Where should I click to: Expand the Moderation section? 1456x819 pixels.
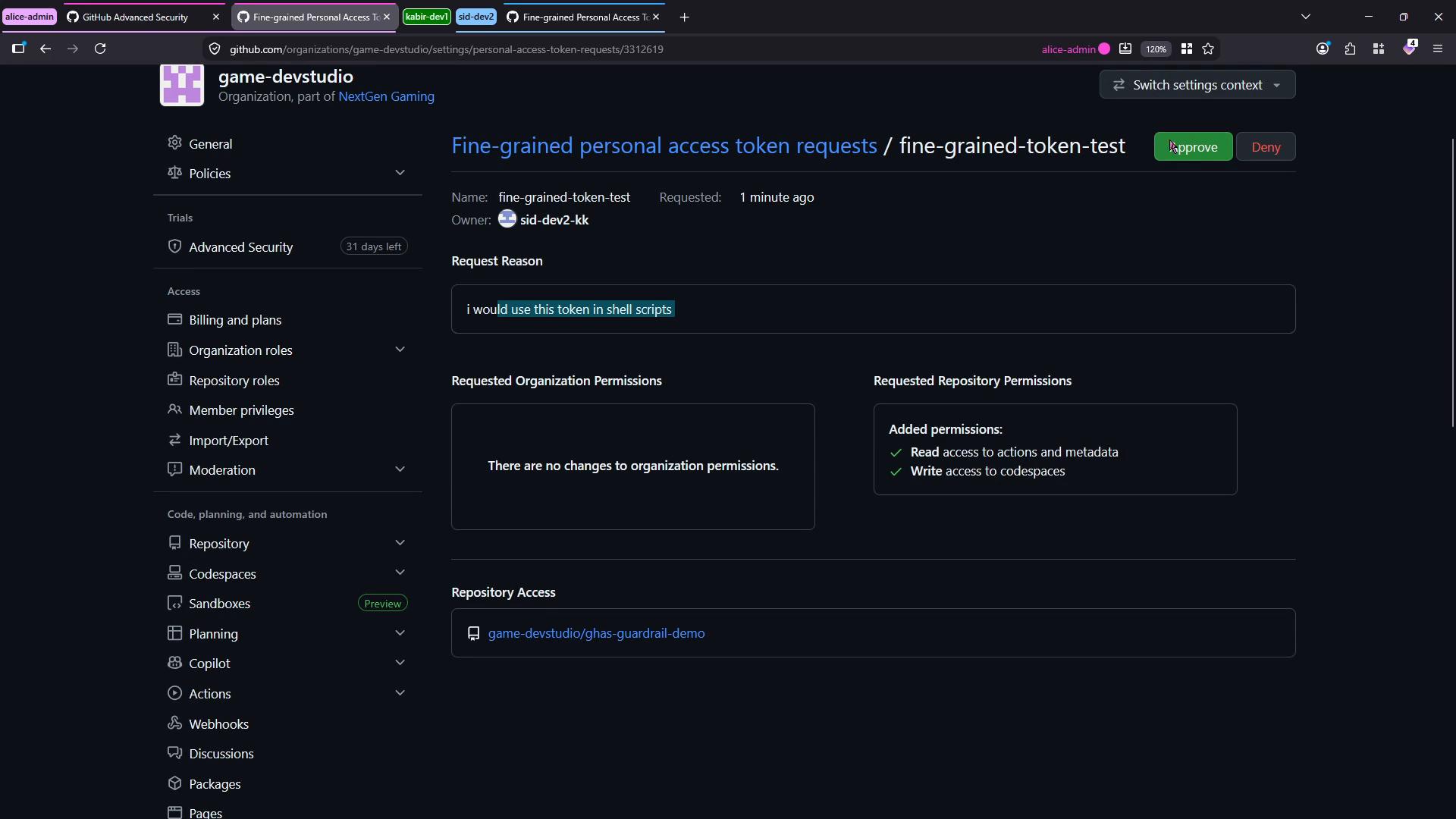(x=400, y=469)
